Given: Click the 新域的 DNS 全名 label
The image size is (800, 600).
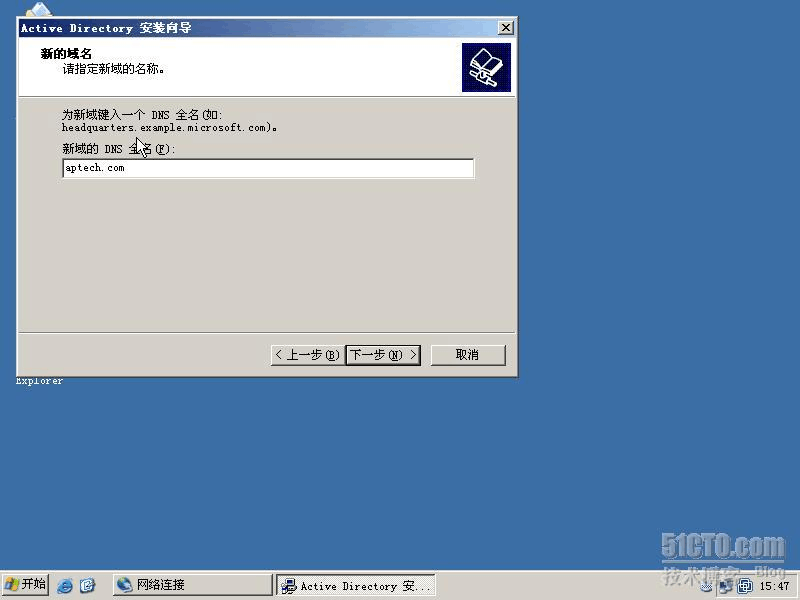Looking at the screenshot, I should pos(118,149).
